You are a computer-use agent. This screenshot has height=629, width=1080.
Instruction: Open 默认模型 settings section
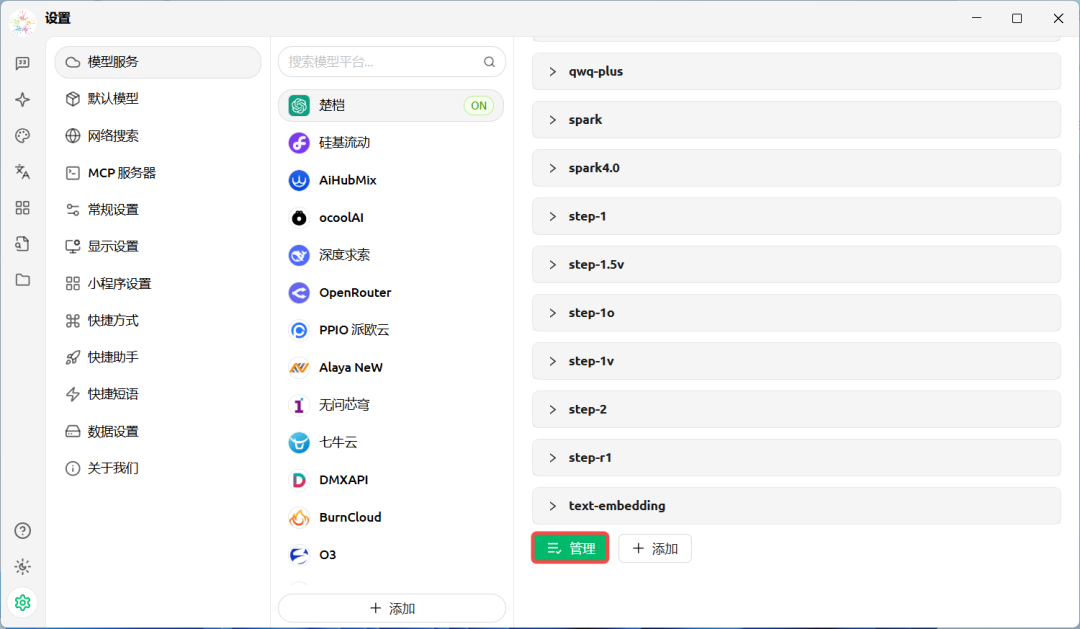[158, 99]
